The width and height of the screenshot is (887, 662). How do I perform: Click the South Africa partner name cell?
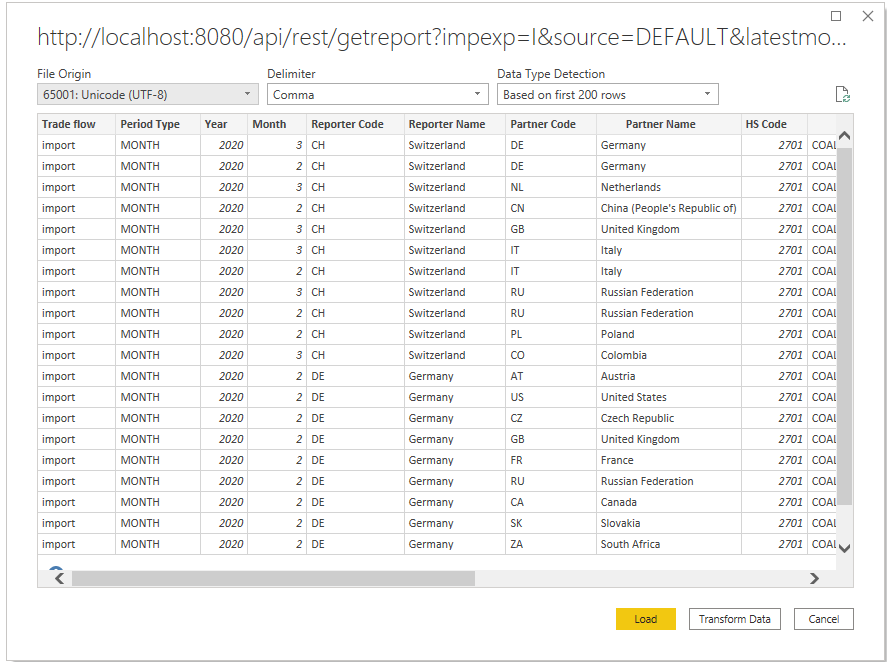tap(669, 544)
